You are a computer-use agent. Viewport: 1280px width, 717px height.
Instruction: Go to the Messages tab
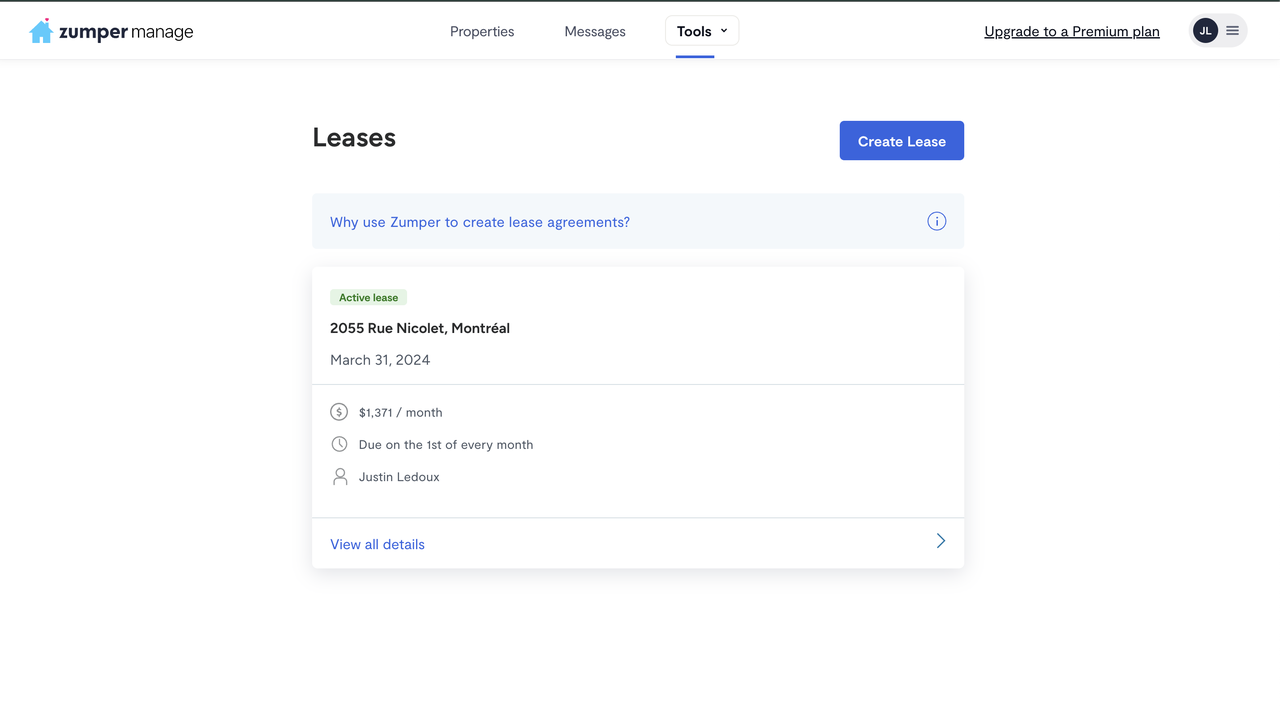(595, 31)
